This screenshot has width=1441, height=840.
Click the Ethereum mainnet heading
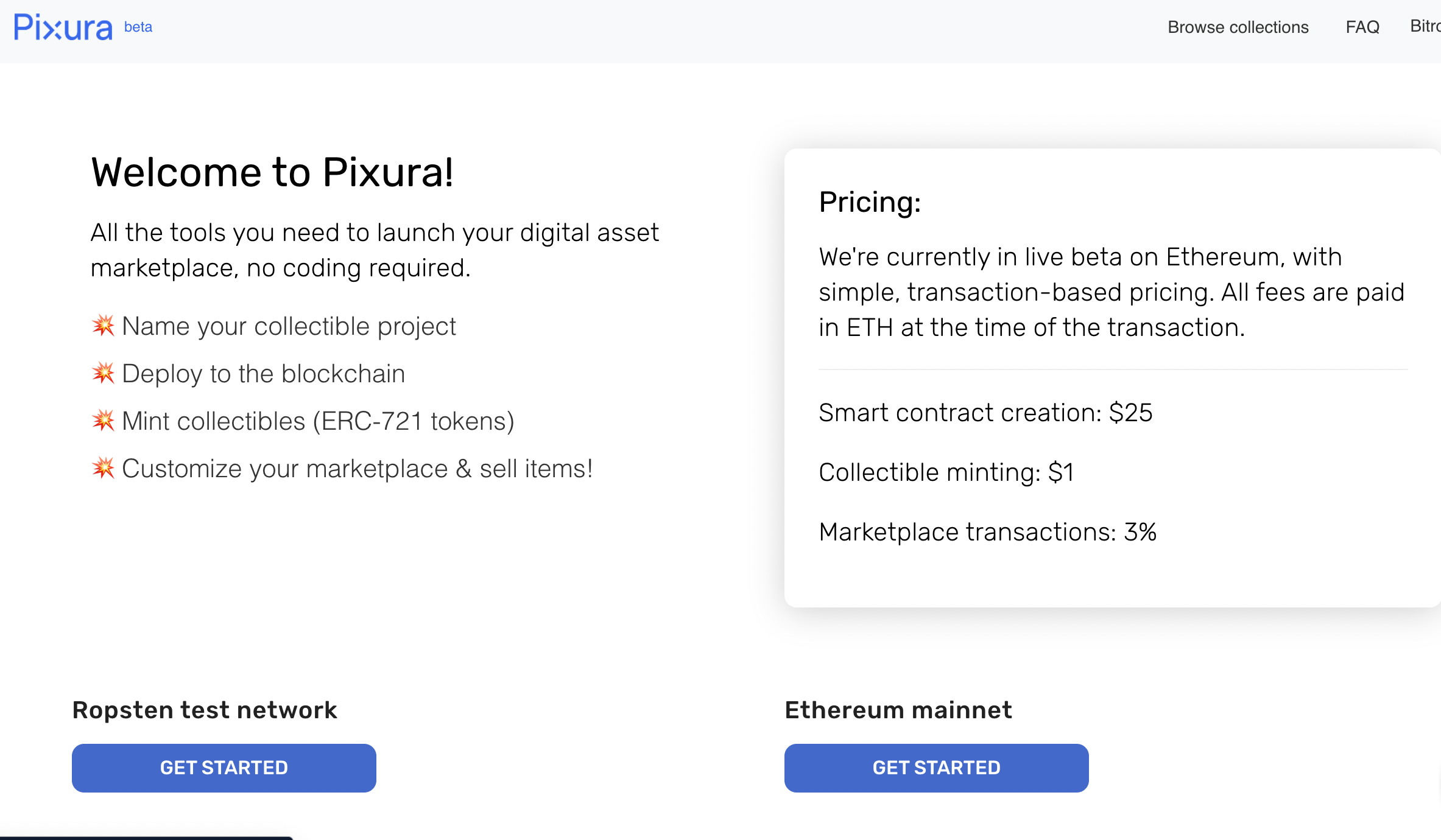[898, 710]
